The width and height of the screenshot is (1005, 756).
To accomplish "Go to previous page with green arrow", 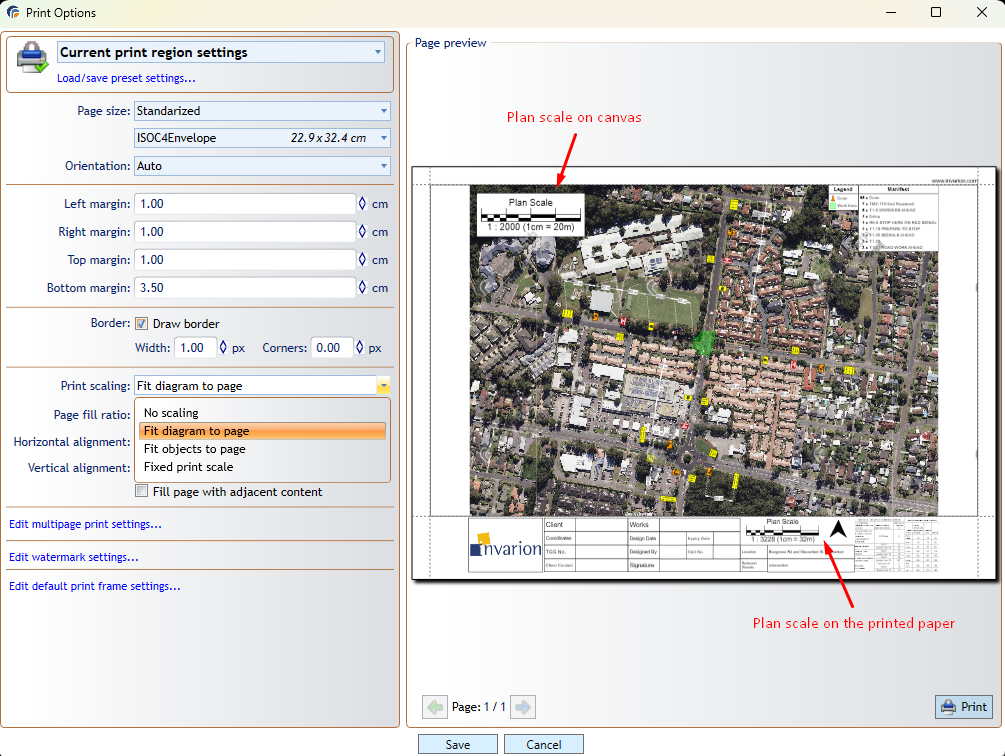I will pyautogui.click(x=435, y=707).
